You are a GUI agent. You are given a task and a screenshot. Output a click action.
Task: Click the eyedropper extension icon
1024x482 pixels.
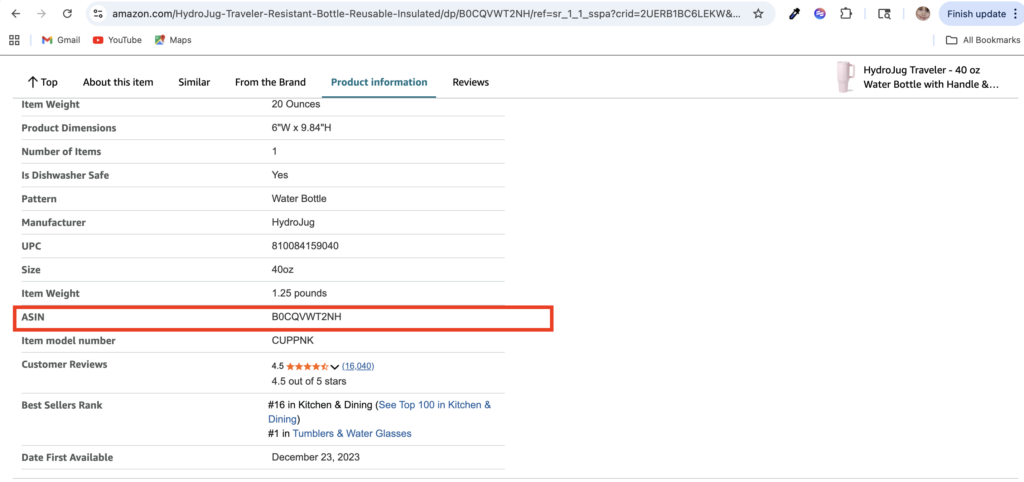pyautogui.click(x=795, y=14)
